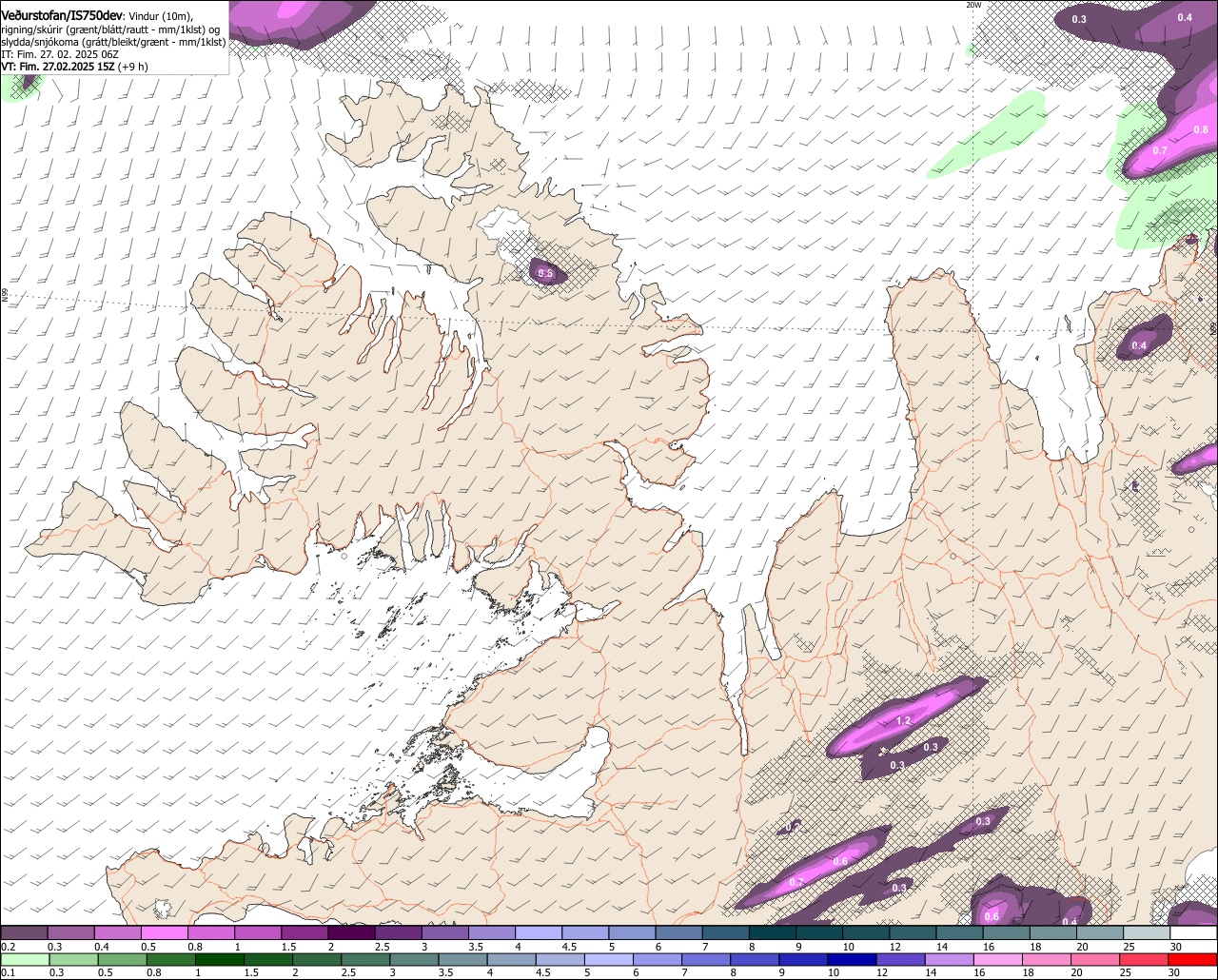Viewport: 1218px width, 980px height.
Task: Click the 0.2 tick label on the upper scale
Action: point(8,947)
